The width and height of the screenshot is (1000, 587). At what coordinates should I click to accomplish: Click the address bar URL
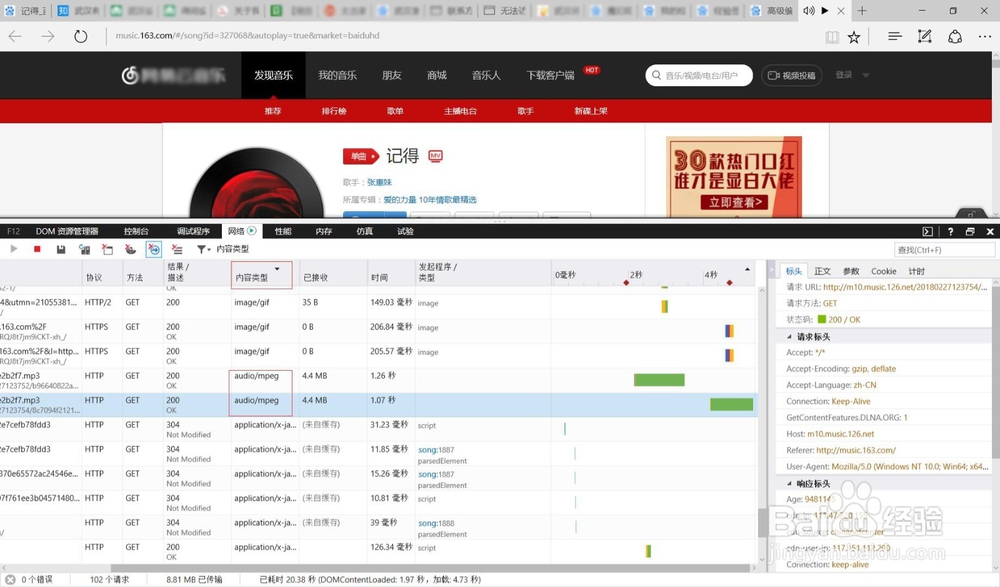pos(247,36)
